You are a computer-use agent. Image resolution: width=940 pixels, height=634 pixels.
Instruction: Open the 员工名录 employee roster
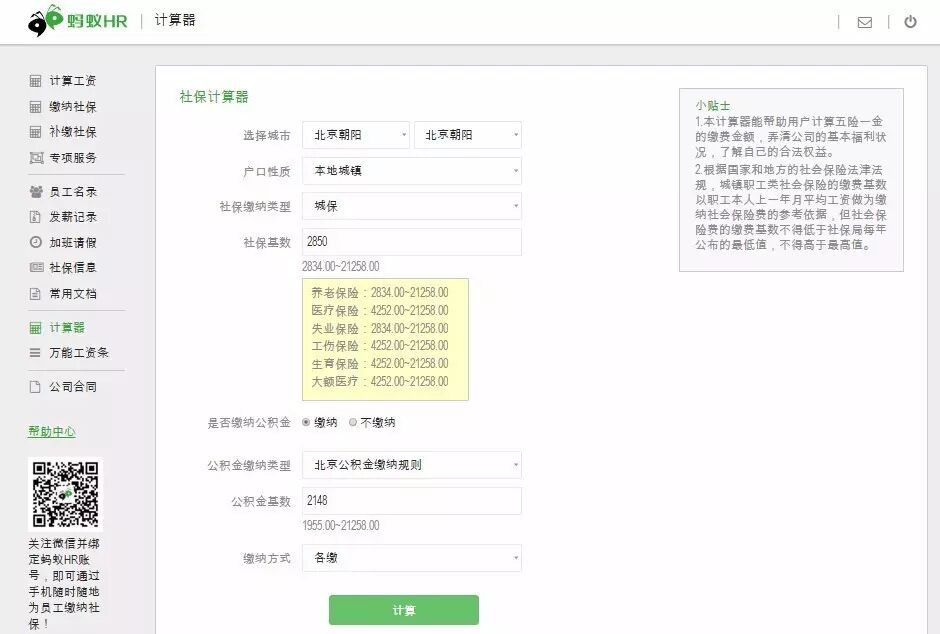(x=66, y=191)
